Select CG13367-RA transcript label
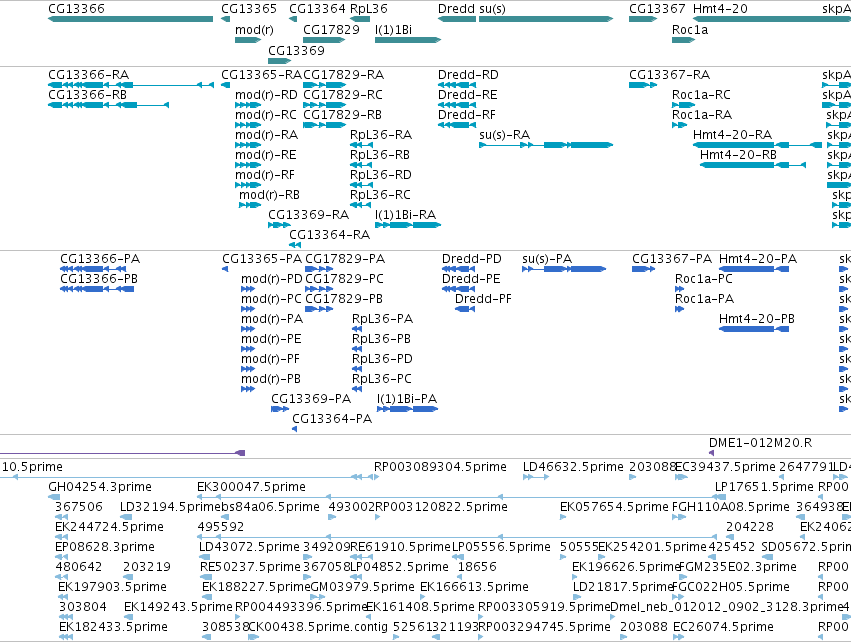The height and width of the screenshot is (642, 851). click(669, 74)
